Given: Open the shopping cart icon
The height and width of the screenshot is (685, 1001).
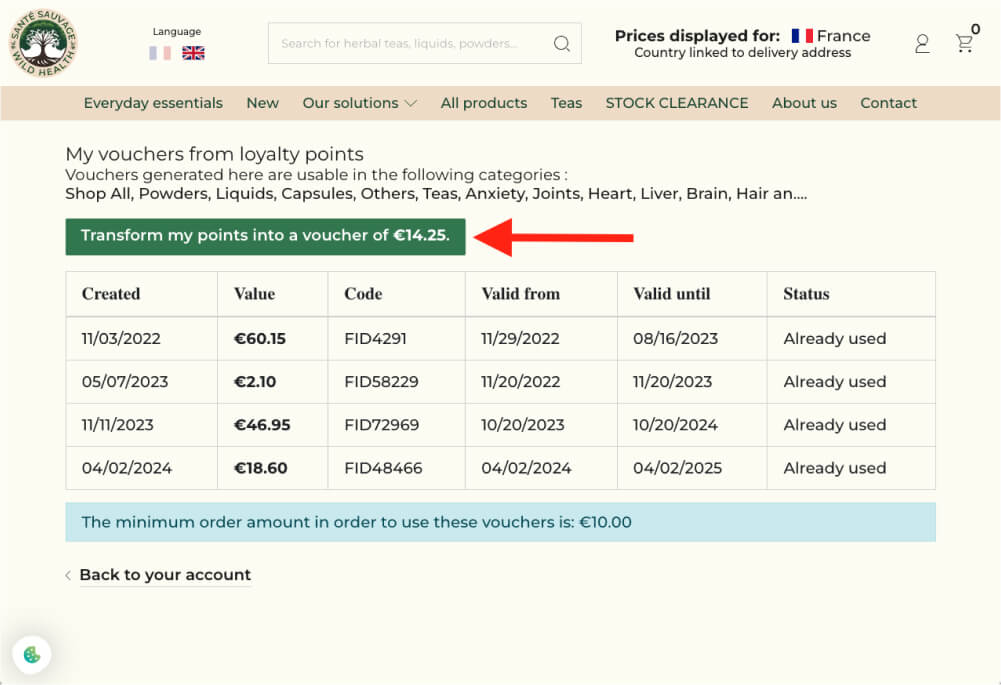Looking at the screenshot, I should pyautogui.click(x=964, y=43).
